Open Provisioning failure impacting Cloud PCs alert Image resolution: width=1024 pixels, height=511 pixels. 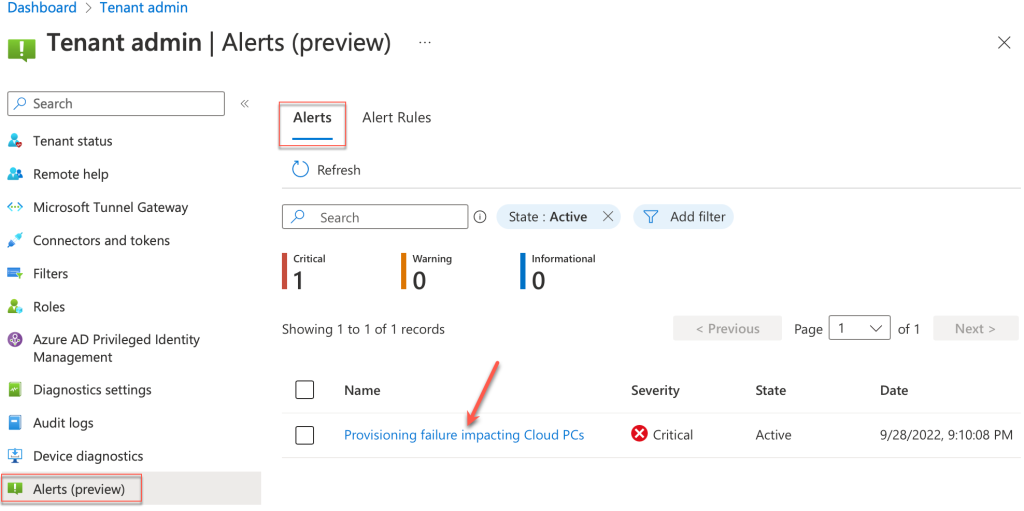tap(464, 435)
